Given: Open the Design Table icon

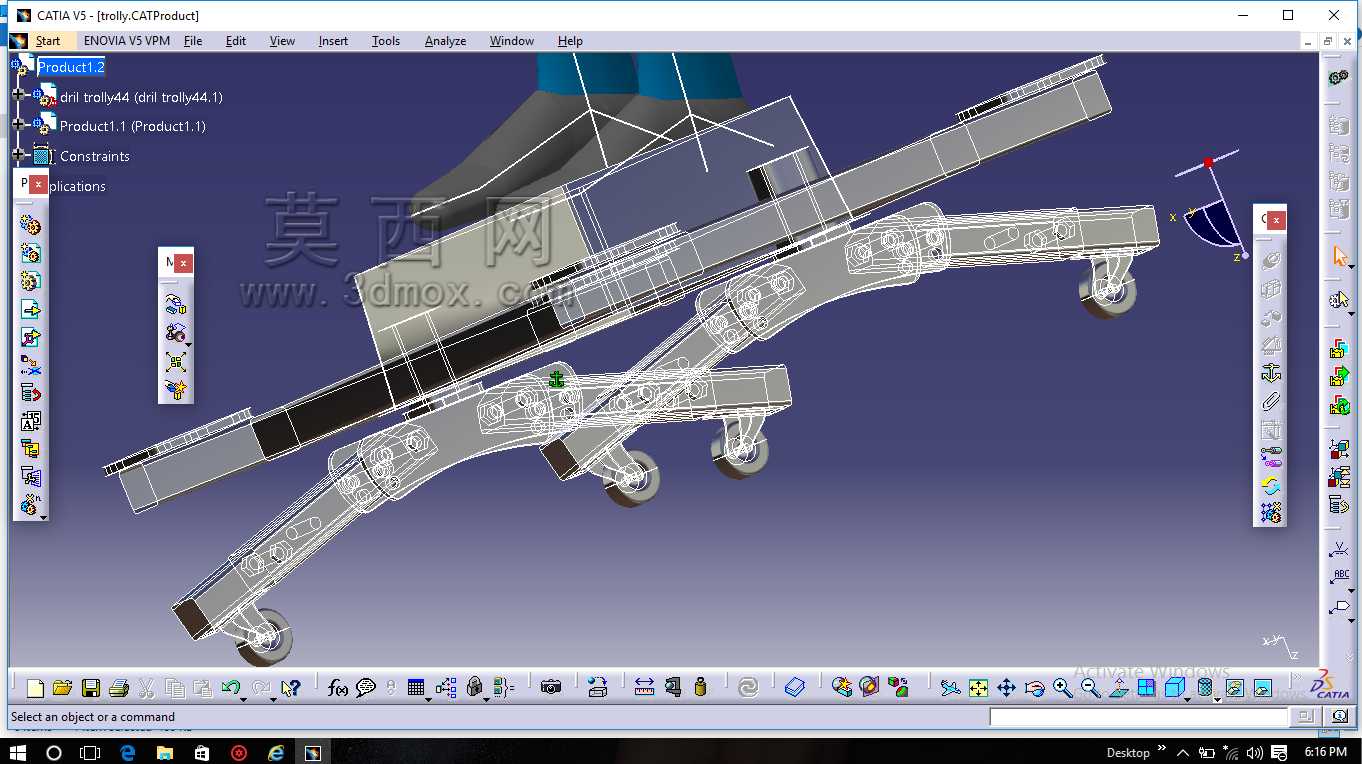Looking at the screenshot, I should point(416,688).
